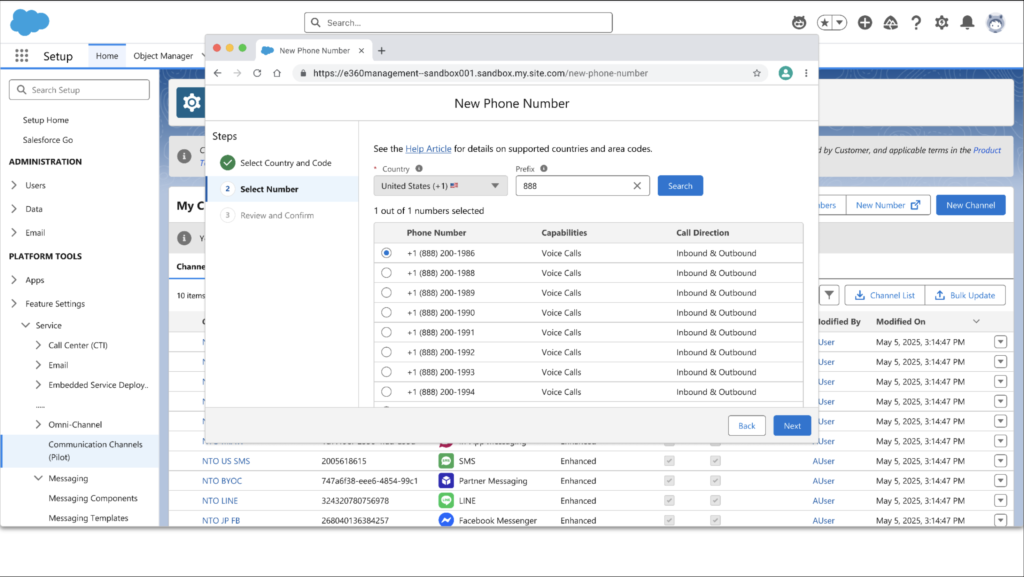Open the Setup gear icon menu

[x=941, y=22]
